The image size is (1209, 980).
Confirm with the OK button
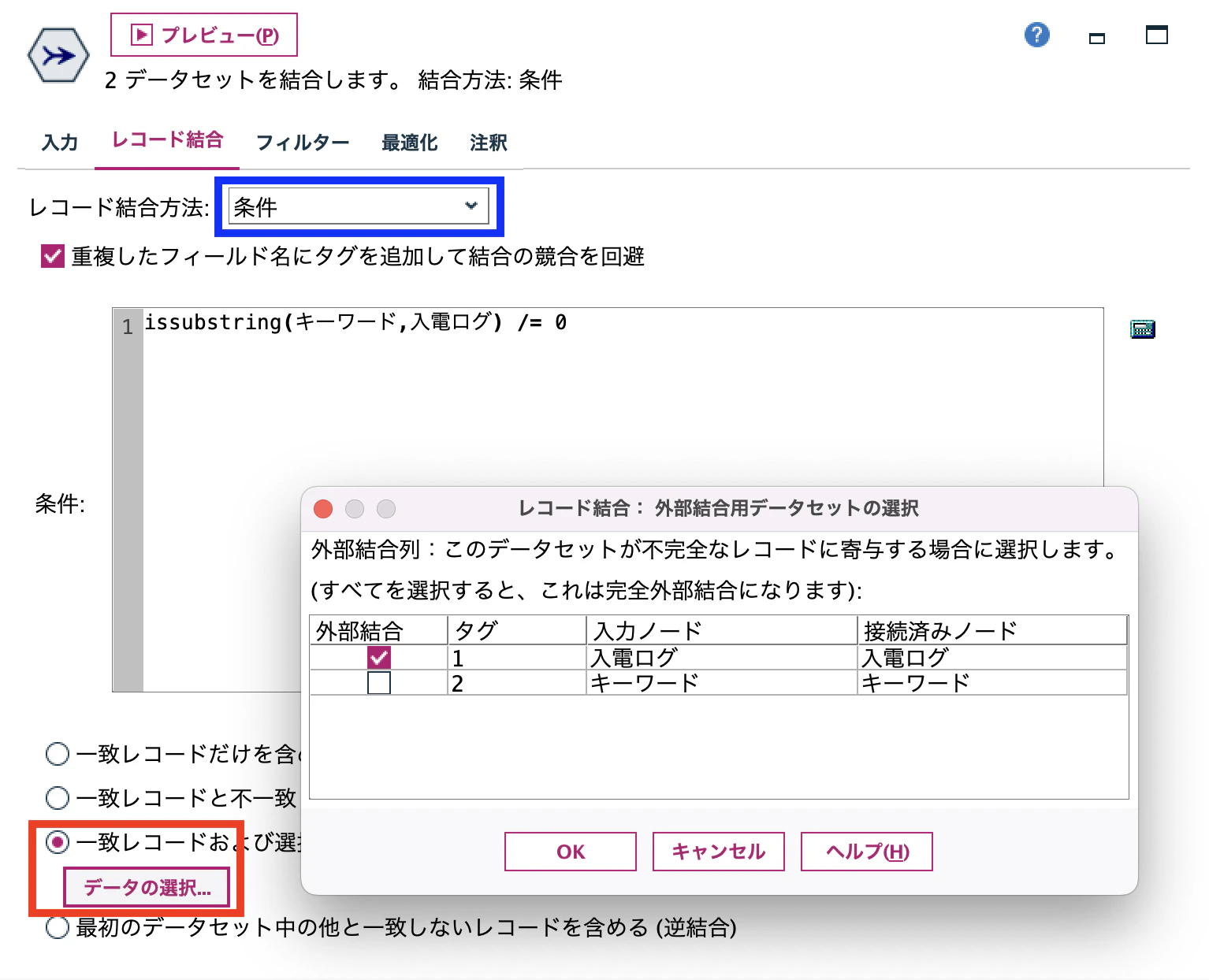pos(571,852)
